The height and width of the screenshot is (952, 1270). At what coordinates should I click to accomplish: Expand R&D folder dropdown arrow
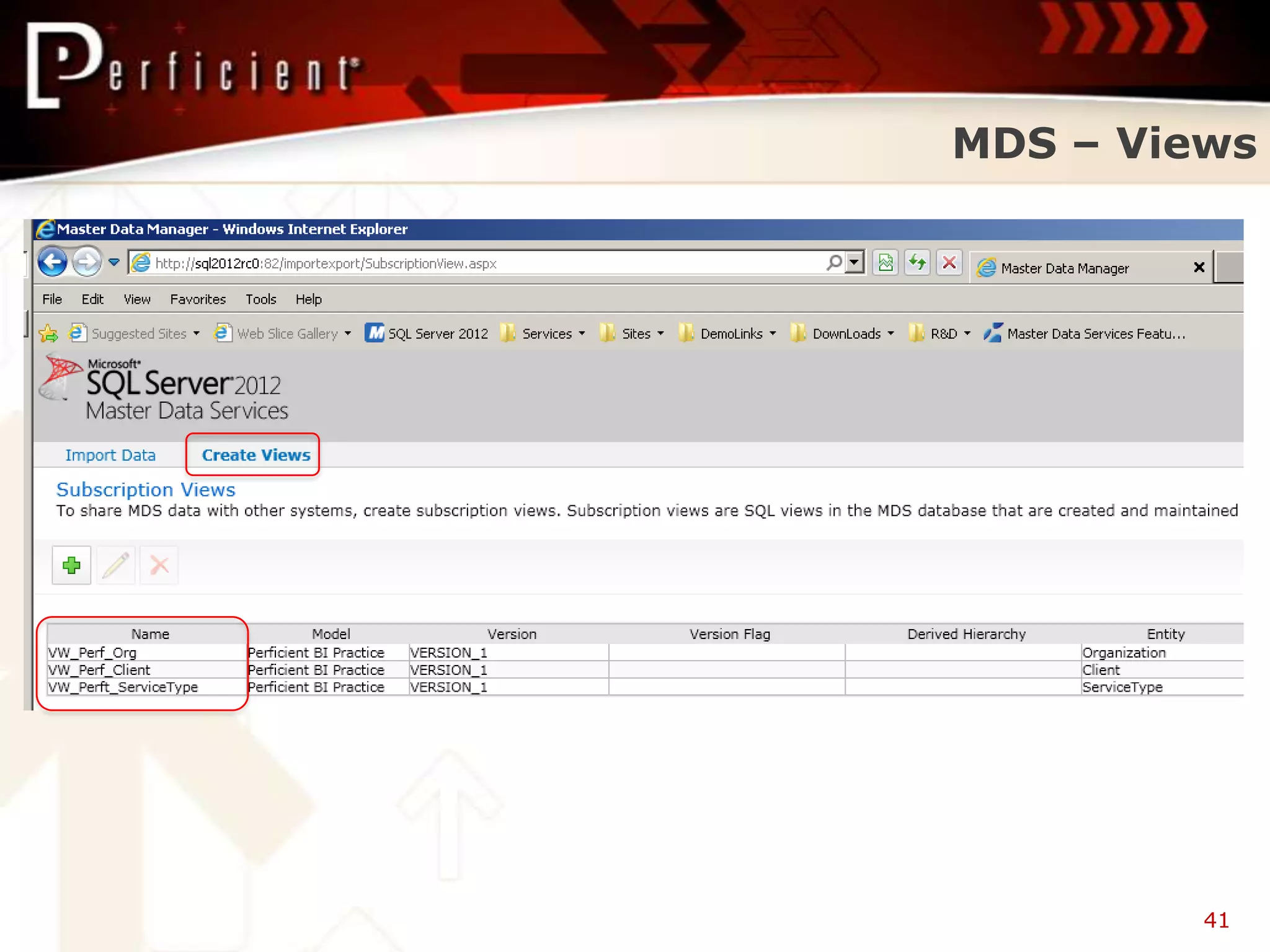pos(967,333)
